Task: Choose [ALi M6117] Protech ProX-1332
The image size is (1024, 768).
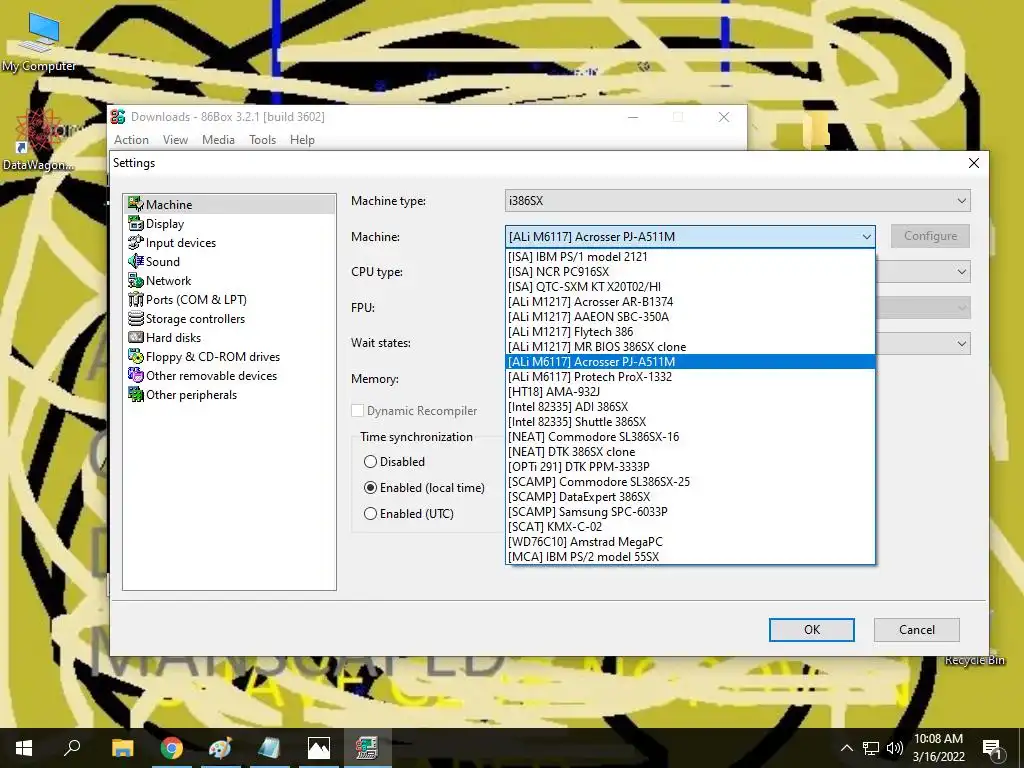Action: click(x=690, y=377)
